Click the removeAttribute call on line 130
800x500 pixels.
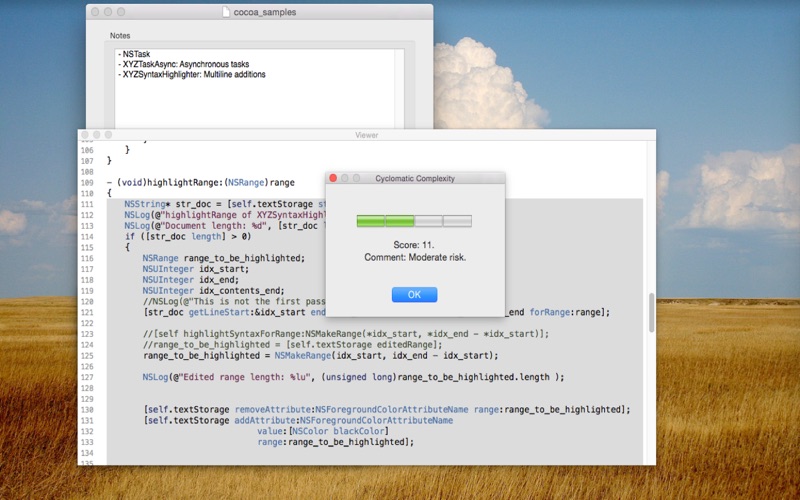[x=387, y=410]
